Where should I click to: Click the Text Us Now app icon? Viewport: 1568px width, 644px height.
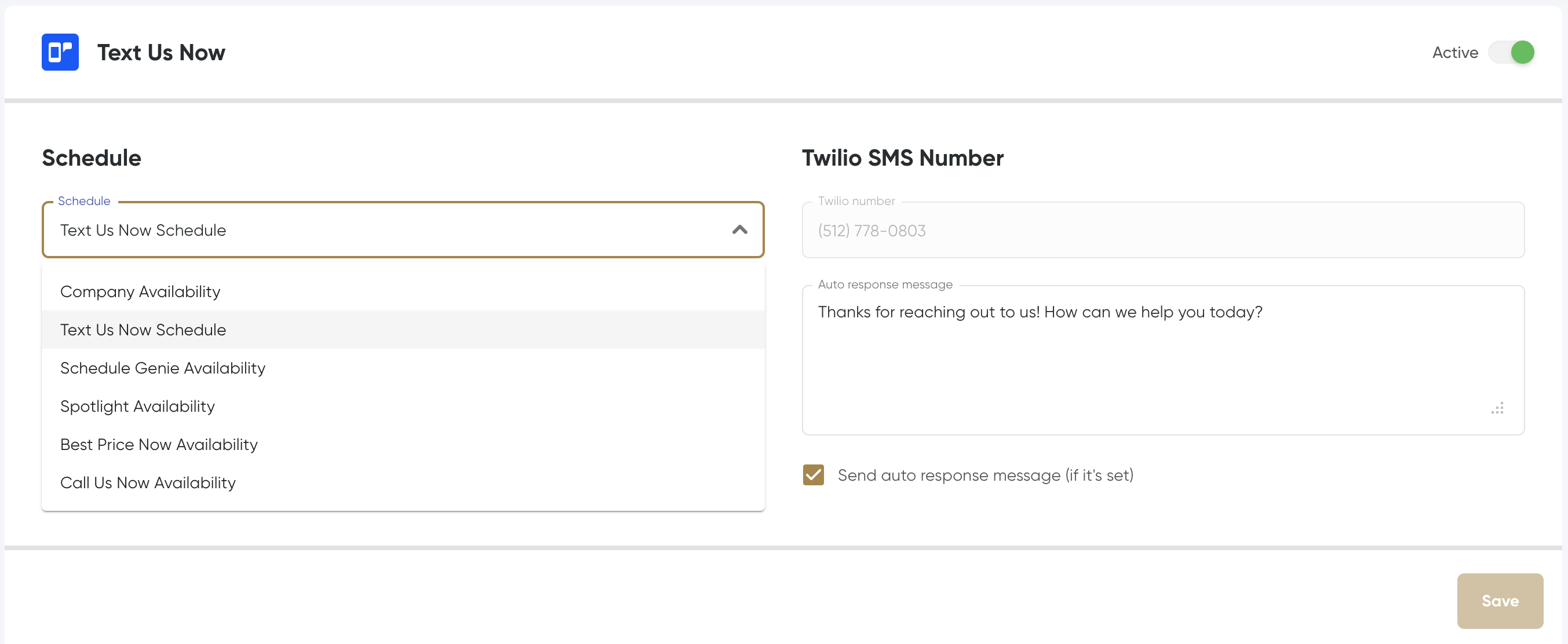pyautogui.click(x=60, y=52)
